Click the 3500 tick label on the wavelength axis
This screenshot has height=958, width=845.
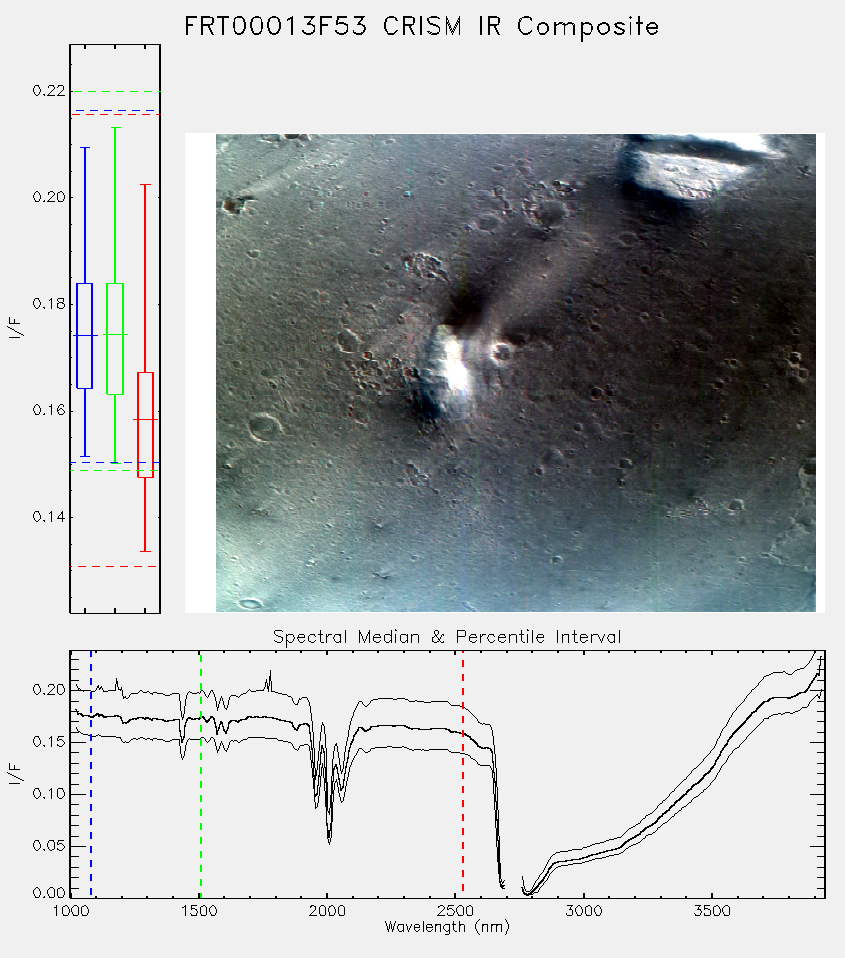712,911
